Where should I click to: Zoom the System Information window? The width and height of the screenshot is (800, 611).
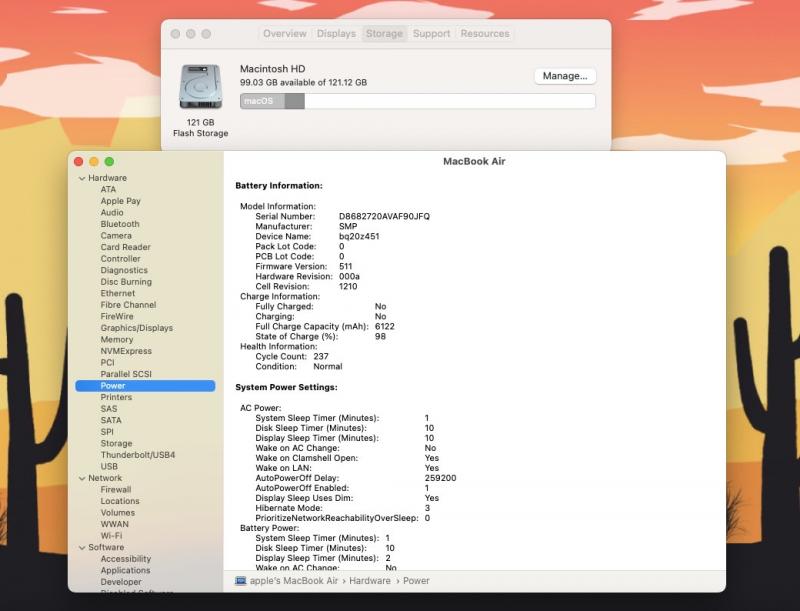(x=109, y=162)
